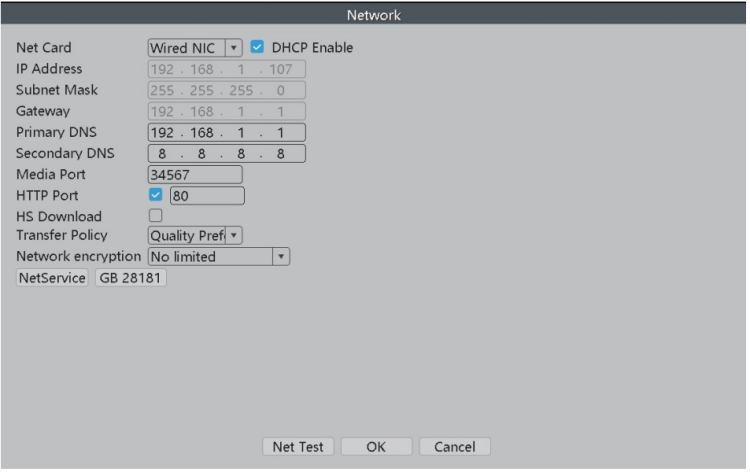Open the Net Card dropdown
Screen dimensions: 750x472
(195, 47)
